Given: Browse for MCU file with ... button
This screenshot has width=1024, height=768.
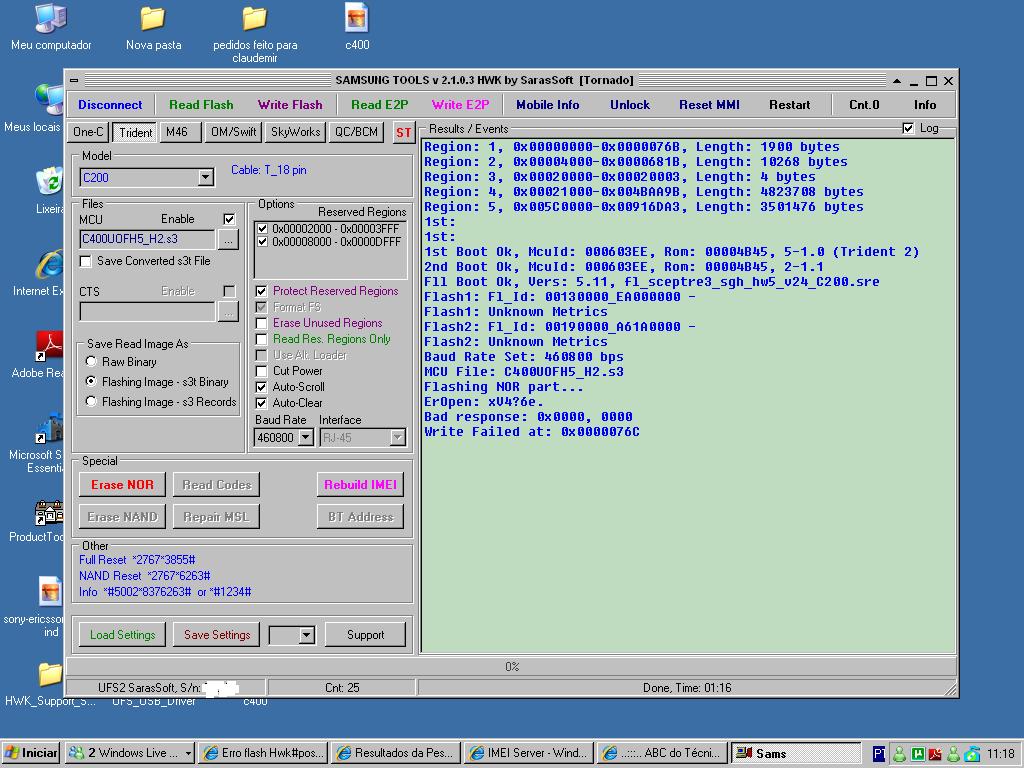Looking at the screenshot, I should click(x=228, y=240).
